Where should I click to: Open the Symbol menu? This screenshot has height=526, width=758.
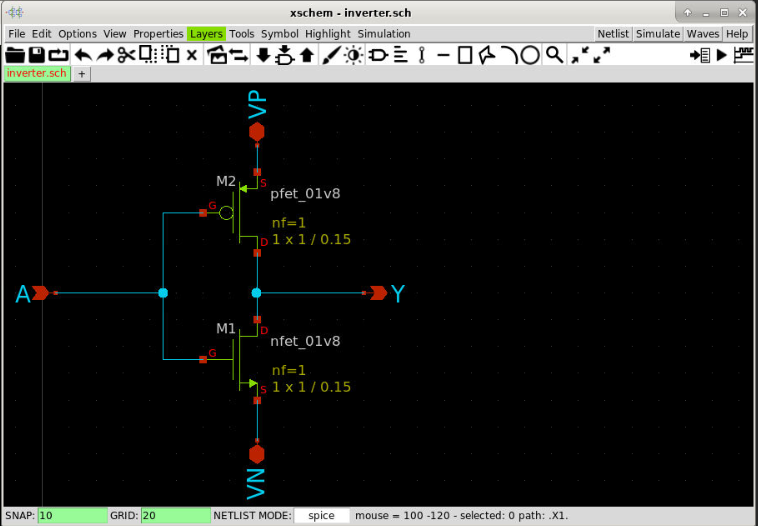279,34
